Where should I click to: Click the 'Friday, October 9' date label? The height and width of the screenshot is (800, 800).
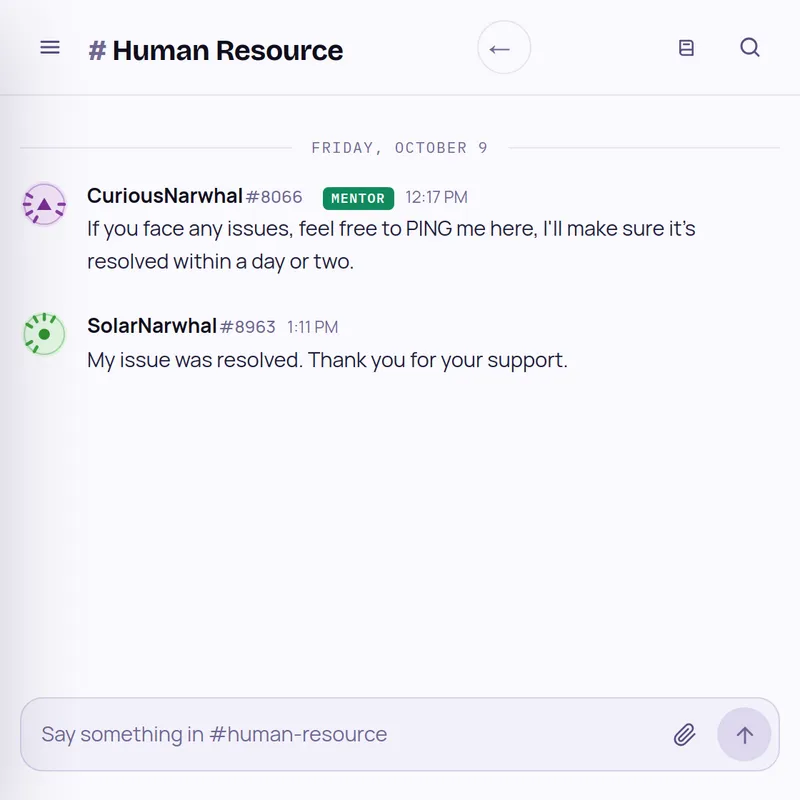tap(399, 148)
